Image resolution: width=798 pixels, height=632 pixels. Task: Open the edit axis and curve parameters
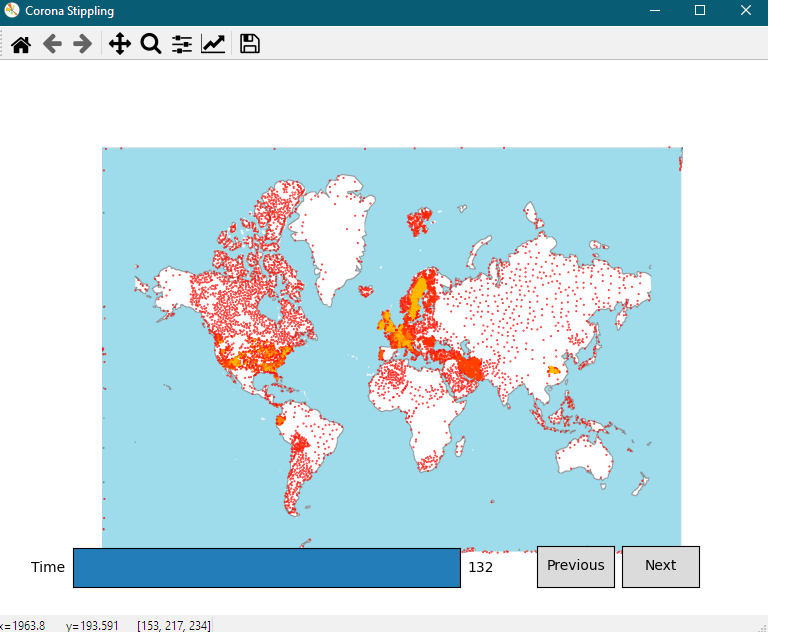coord(213,44)
